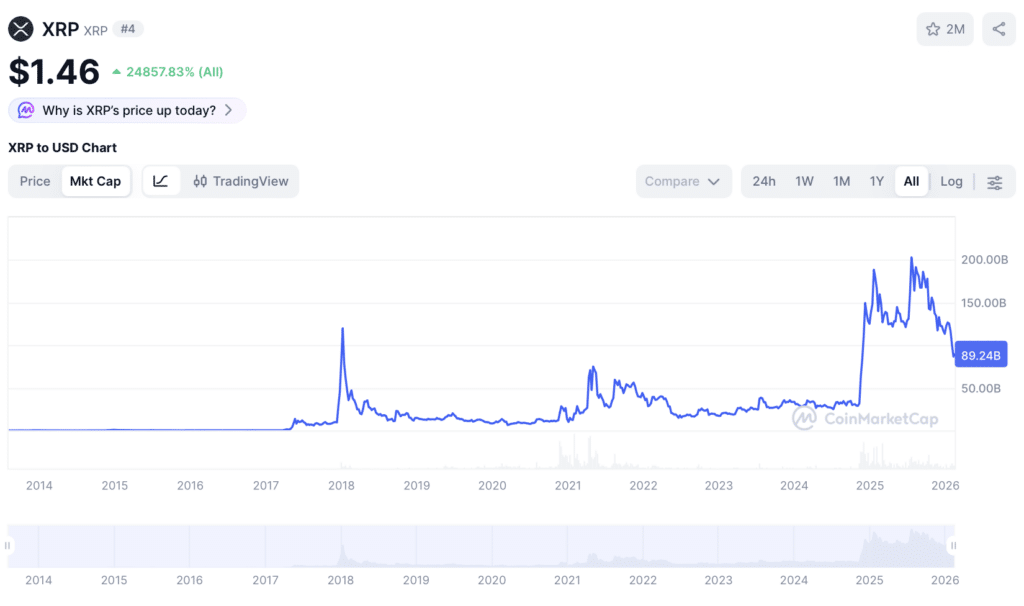This screenshot has height=606, width=1024.
Task: Switch to the Price tab
Action: tap(35, 181)
